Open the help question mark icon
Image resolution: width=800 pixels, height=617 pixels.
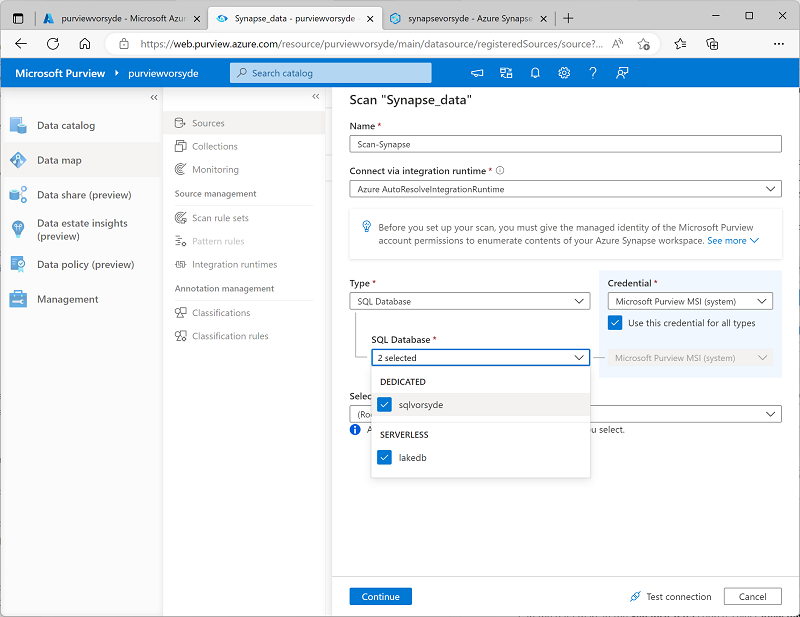pyautogui.click(x=593, y=73)
